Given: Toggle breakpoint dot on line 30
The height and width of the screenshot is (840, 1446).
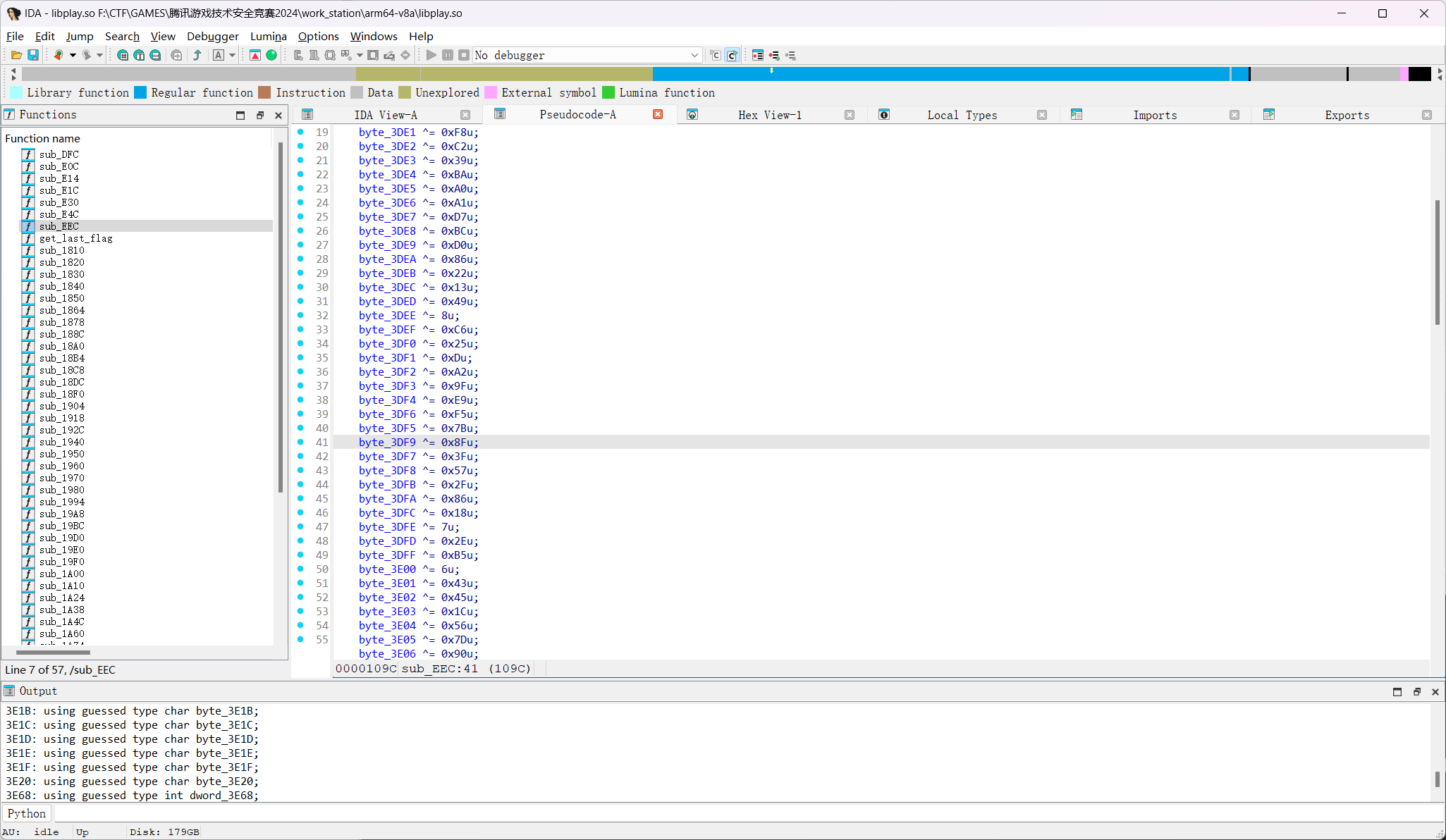Looking at the screenshot, I should click(x=301, y=287).
